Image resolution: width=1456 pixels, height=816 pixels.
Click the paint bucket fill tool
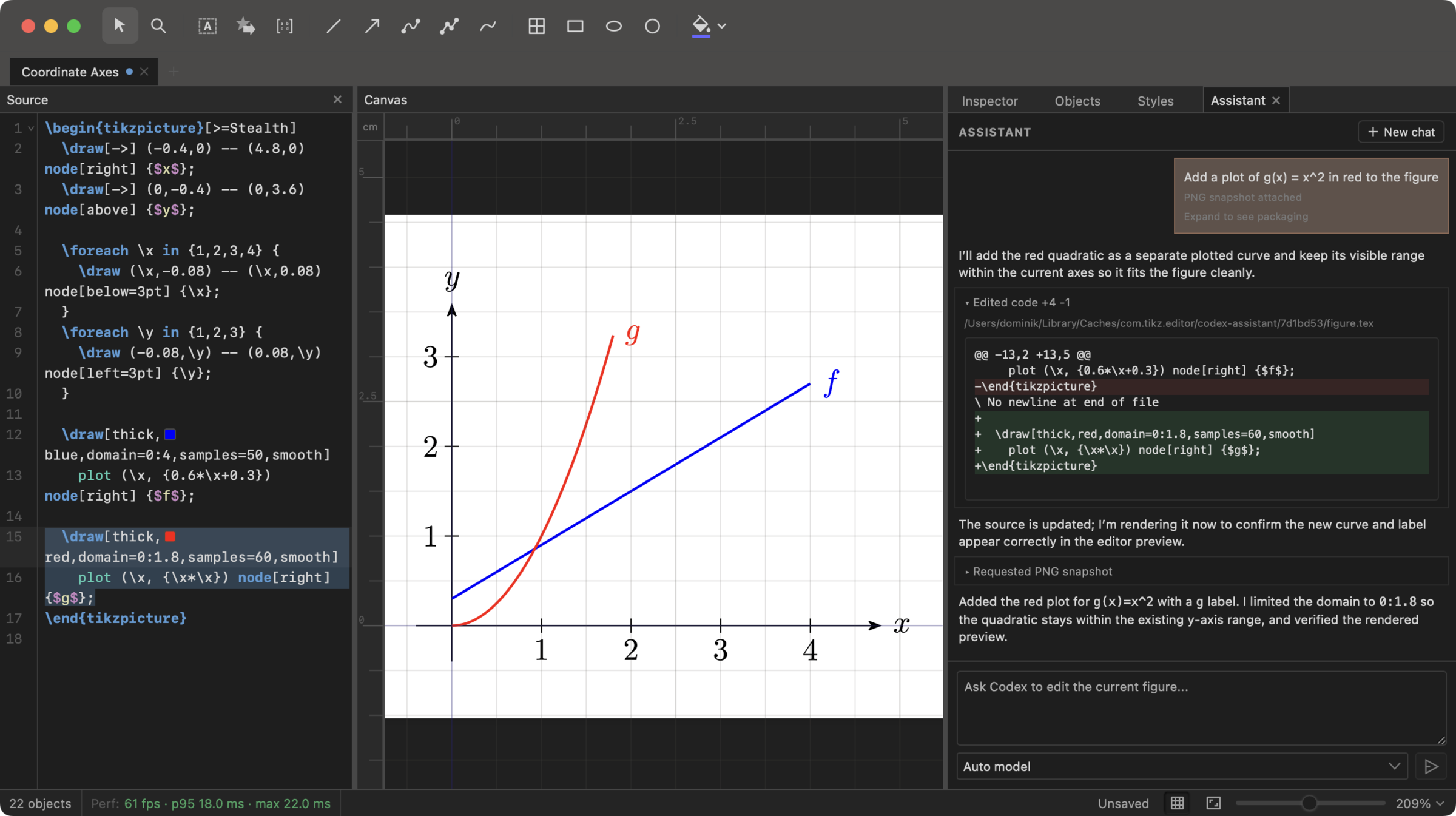(701, 25)
